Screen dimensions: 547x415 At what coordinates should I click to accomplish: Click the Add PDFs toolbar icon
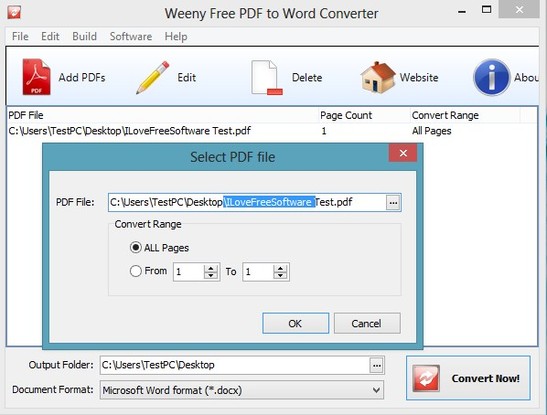[36, 77]
